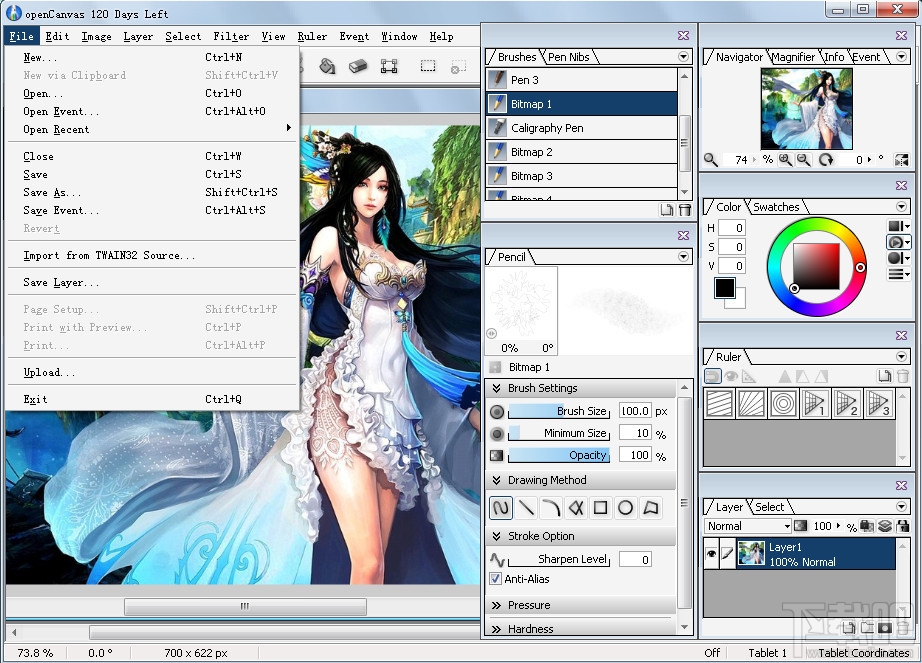Toggle the Anti-Alias checkbox

[x=496, y=579]
